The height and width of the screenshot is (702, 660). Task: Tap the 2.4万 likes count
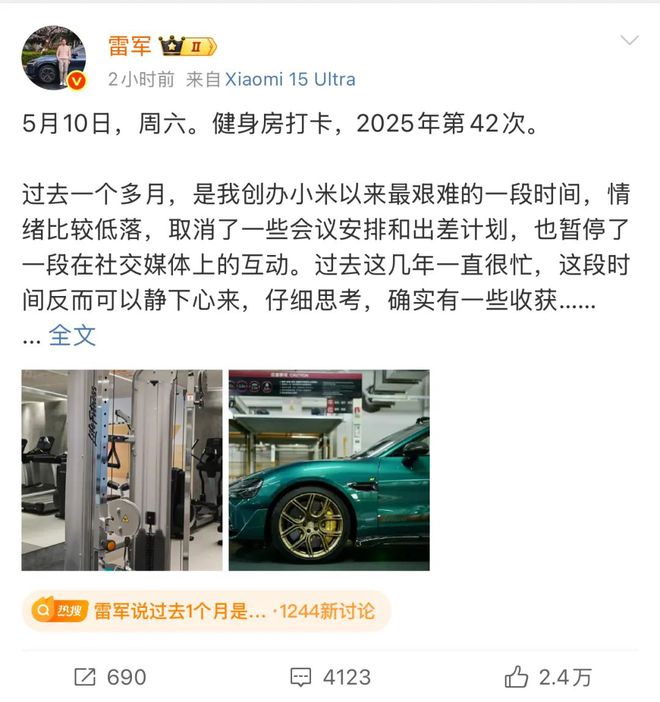(566, 677)
